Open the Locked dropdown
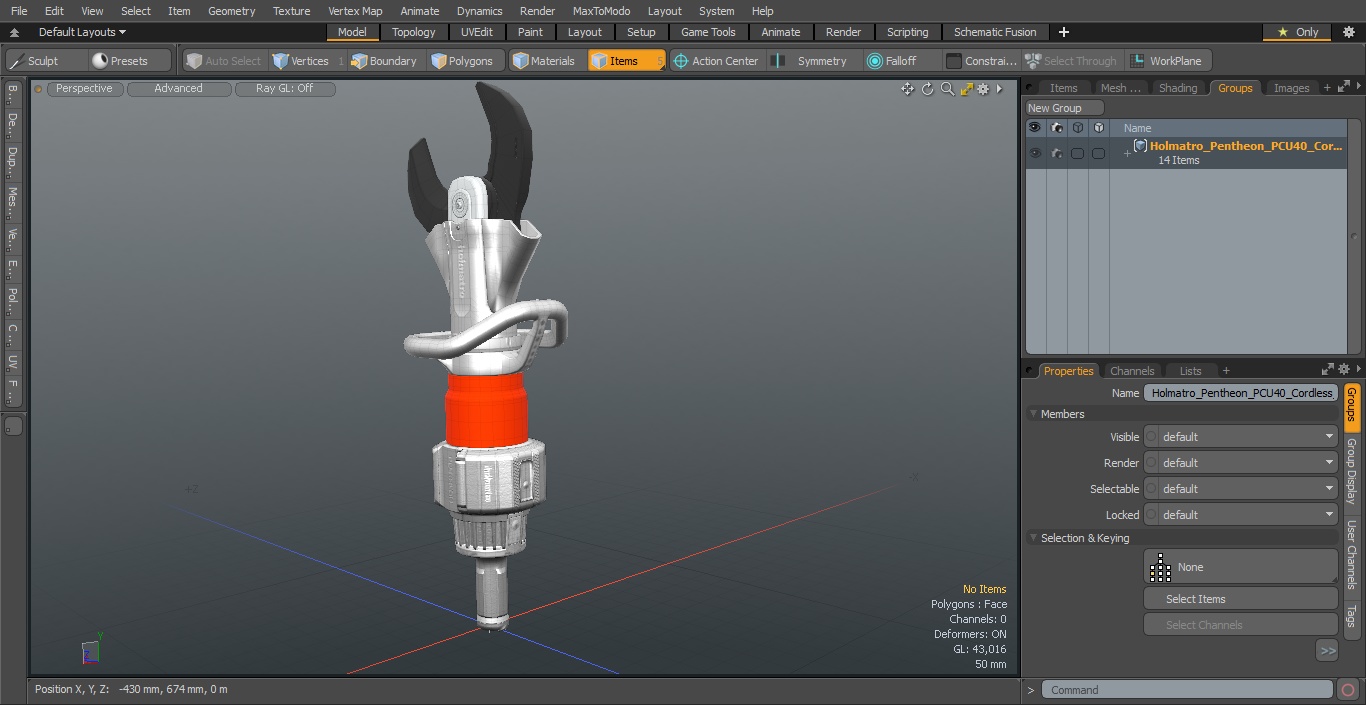Image resolution: width=1366 pixels, height=705 pixels. [1240, 515]
